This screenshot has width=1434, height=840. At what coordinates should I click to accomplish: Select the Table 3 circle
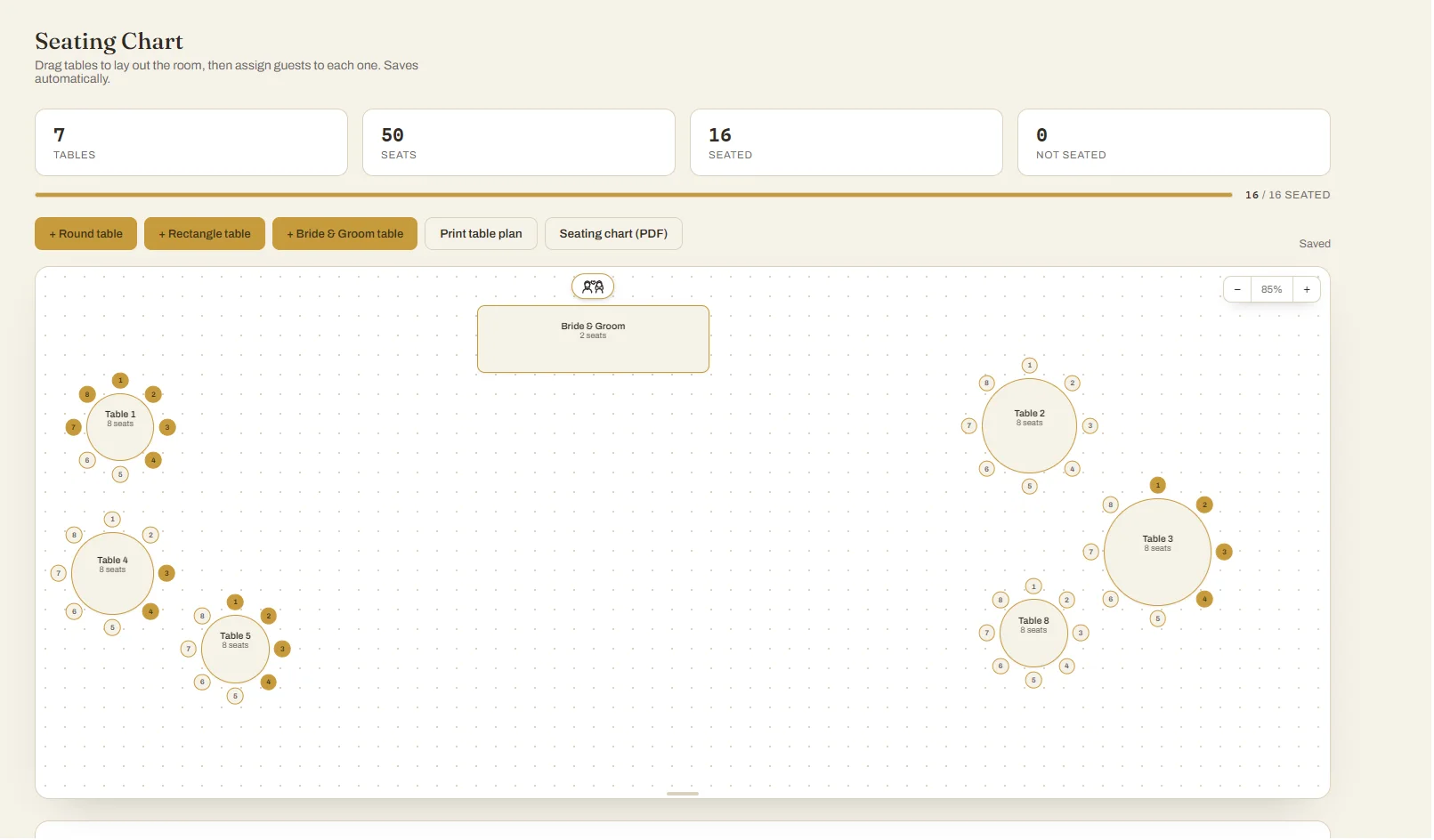coord(1159,553)
